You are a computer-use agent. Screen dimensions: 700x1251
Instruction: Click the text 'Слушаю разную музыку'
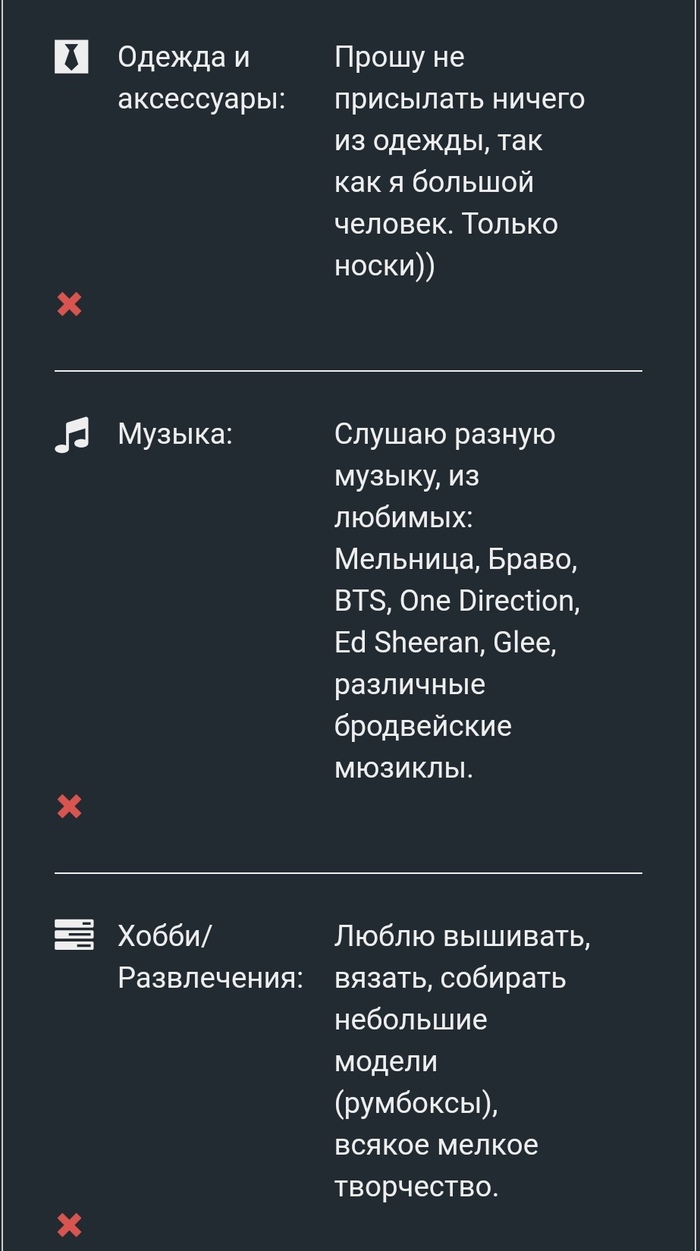(x=444, y=455)
